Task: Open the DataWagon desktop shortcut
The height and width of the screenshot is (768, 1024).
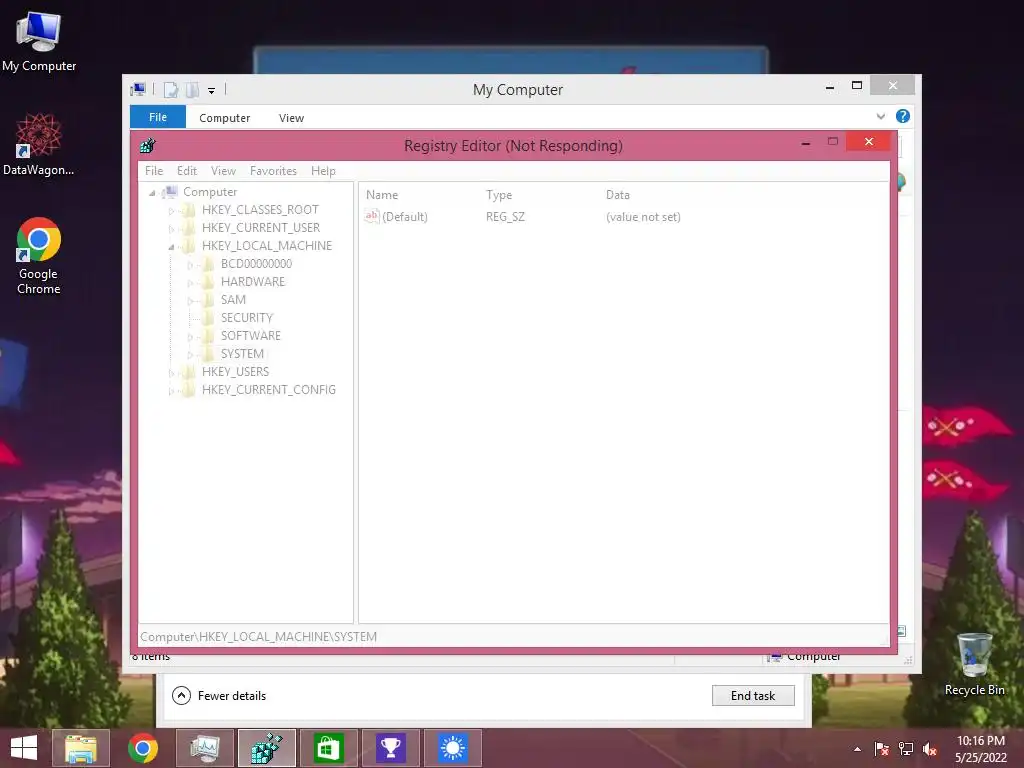Action: (39, 144)
